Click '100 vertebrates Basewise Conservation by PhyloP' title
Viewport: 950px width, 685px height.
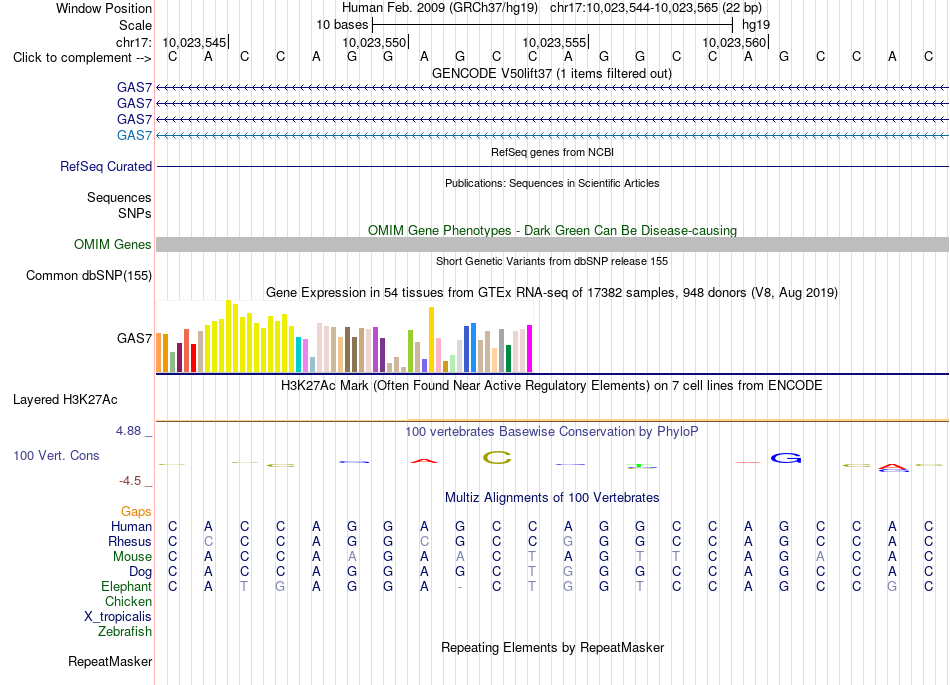click(552, 431)
